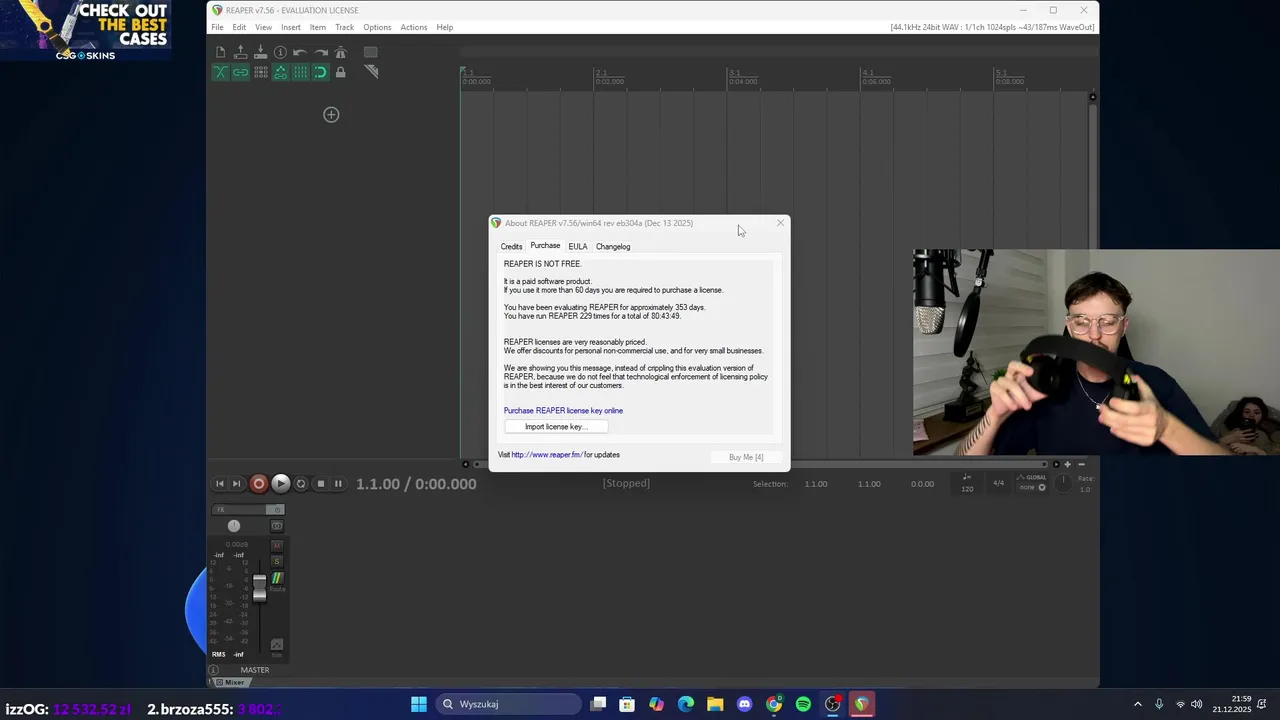This screenshot has height=720, width=1280.
Task: Open the View menu
Action: pos(263,27)
